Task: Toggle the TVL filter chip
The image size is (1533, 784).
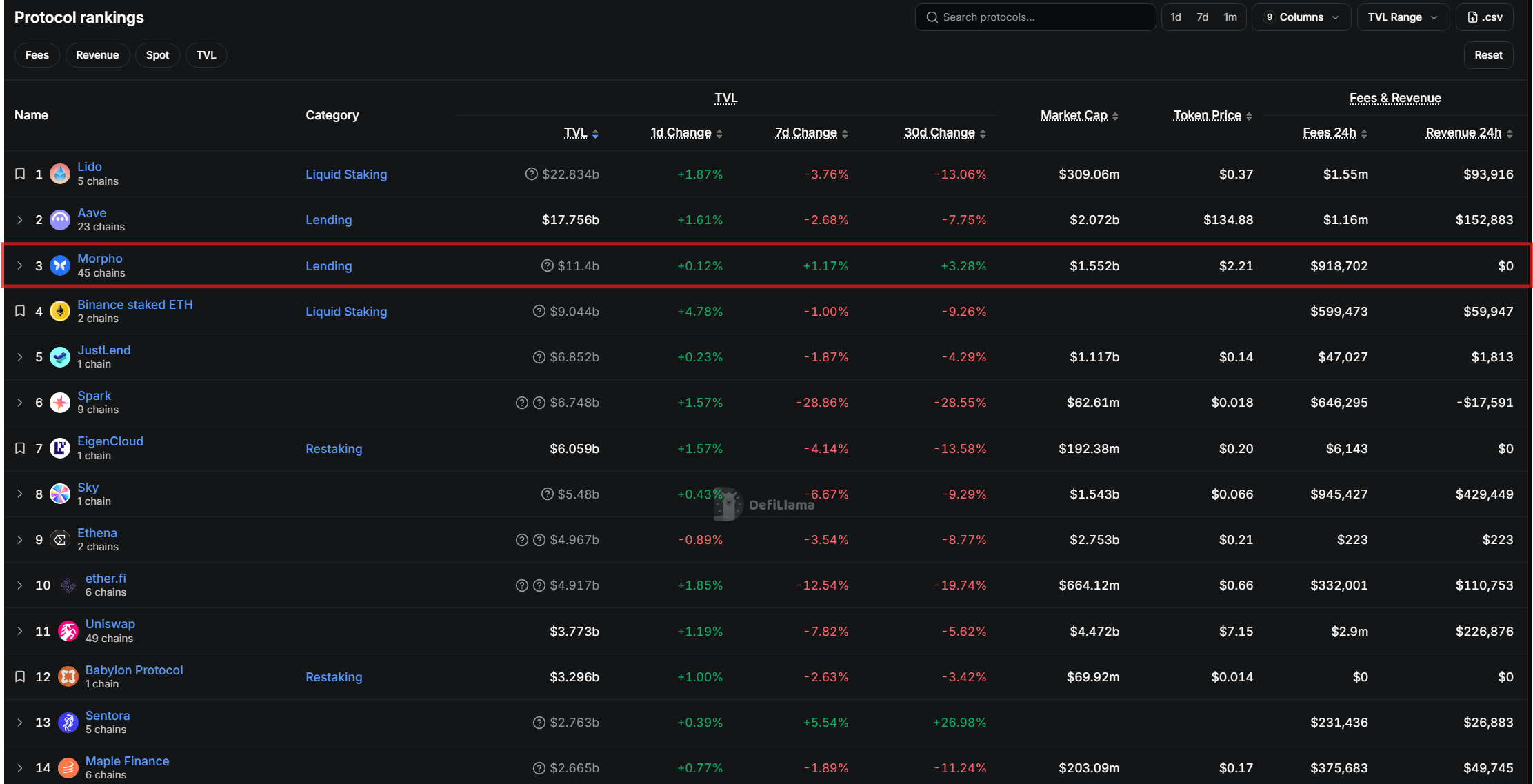Action: point(206,55)
